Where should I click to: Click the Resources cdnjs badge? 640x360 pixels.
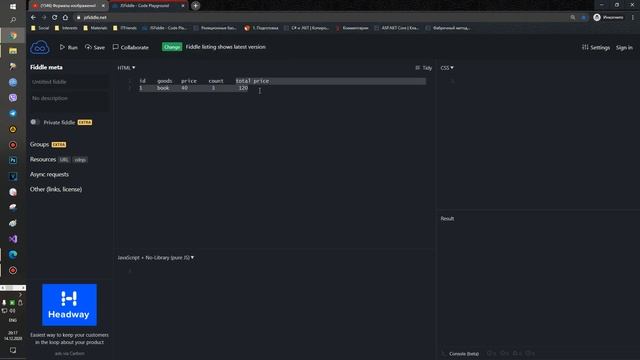(80, 160)
